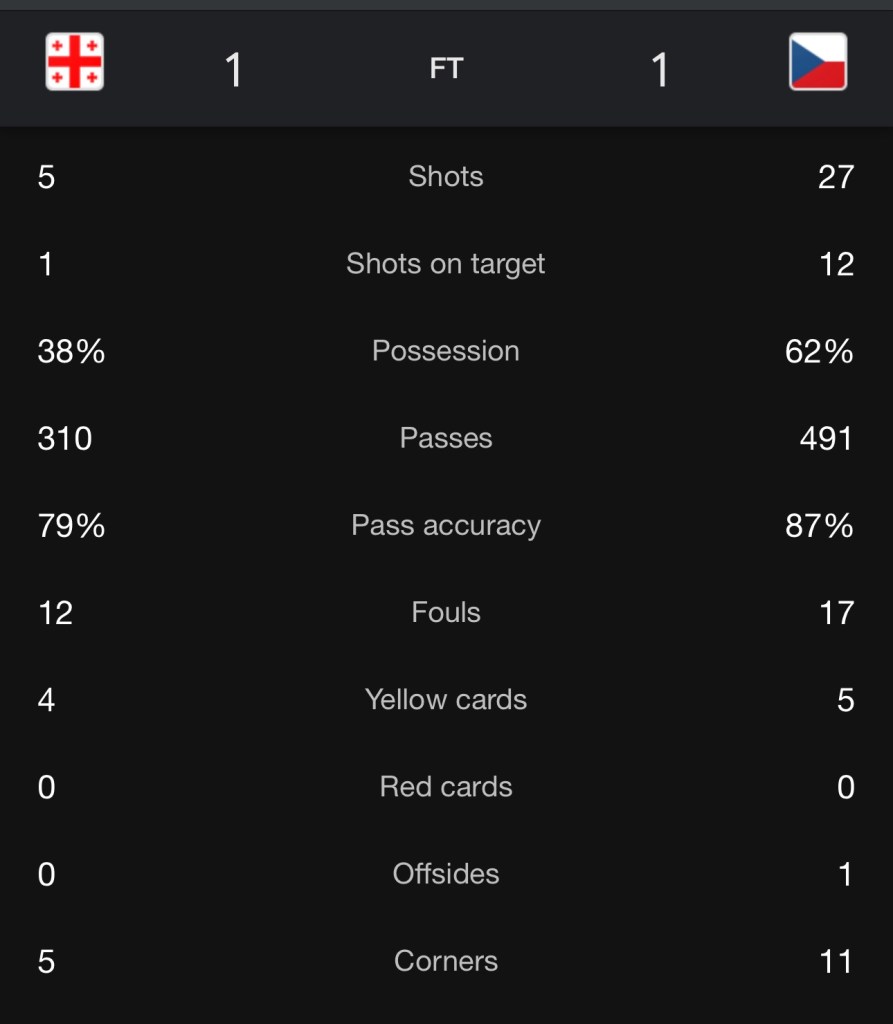Viewport: 893px width, 1024px height.
Task: Tap the Yellow cards label
Action: pyautogui.click(x=446, y=700)
